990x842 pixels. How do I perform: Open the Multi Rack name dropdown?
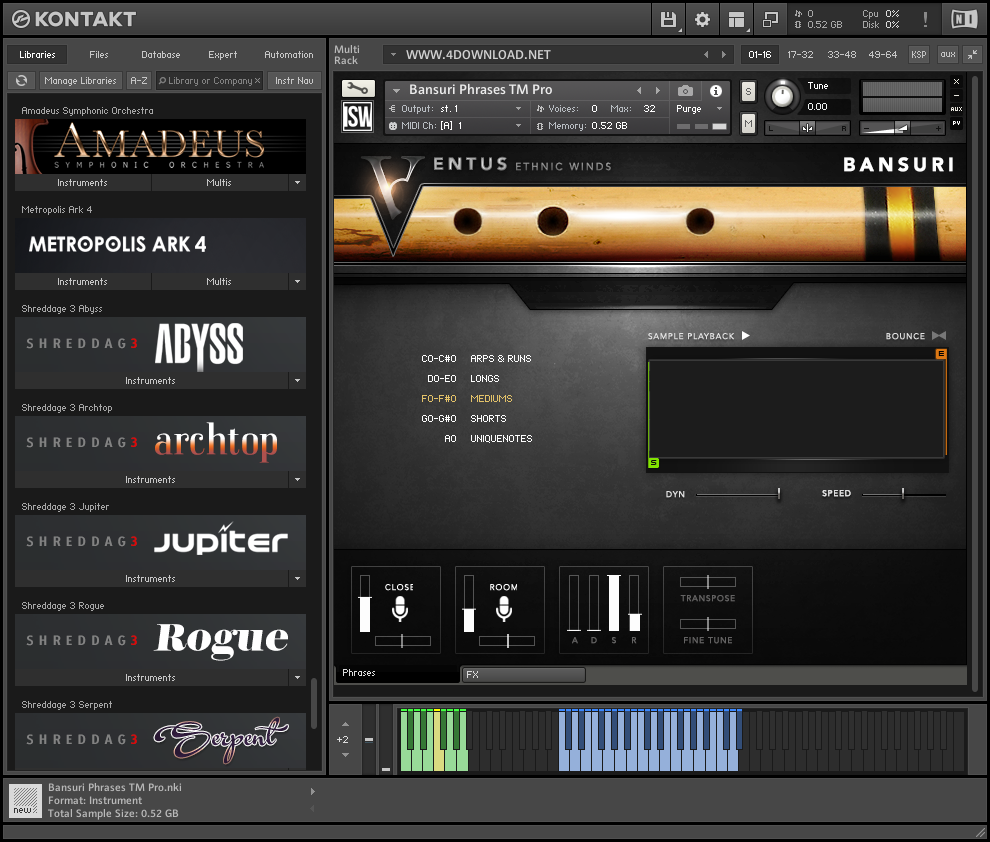(x=393, y=55)
